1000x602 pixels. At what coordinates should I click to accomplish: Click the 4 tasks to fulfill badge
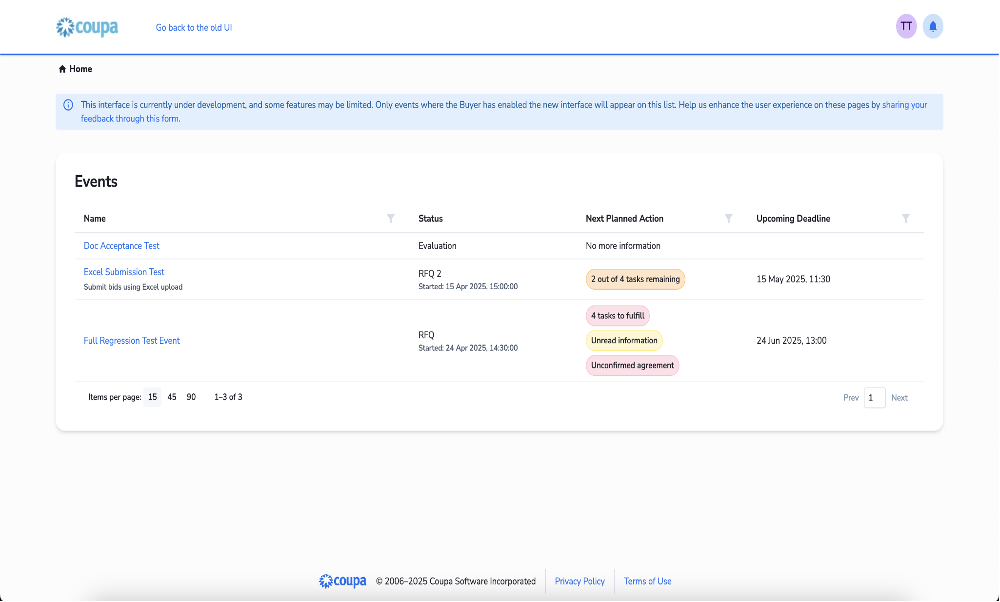(618, 315)
